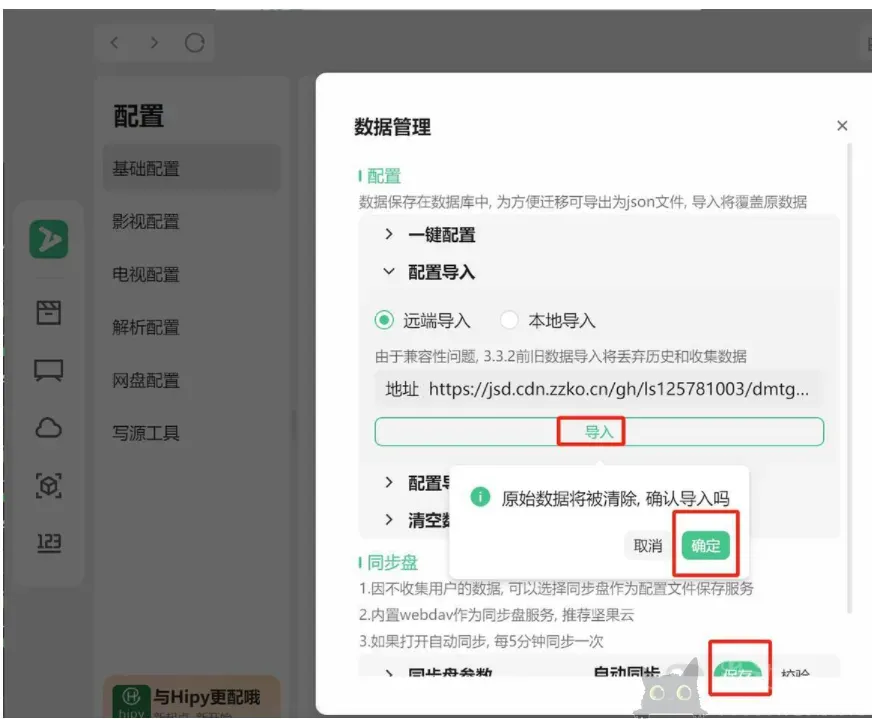Click the forward arrow navigation icon
The height and width of the screenshot is (719, 872).
pyautogui.click(x=153, y=43)
